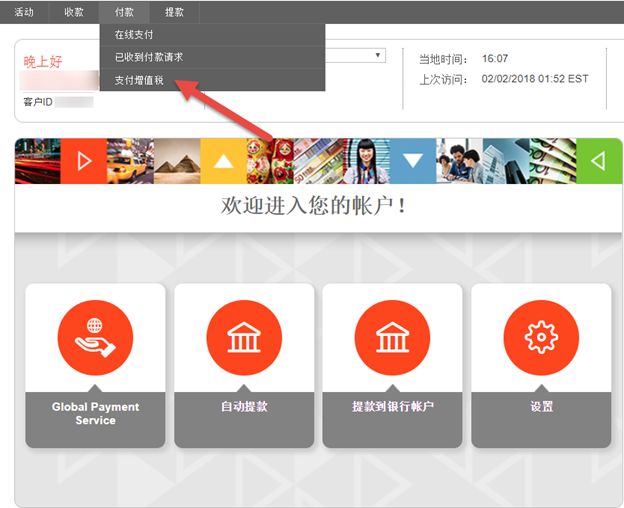Click the yellow up-pointing triangle banner tile
The height and width of the screenshot is (508, 624).
tap(224, 161)
